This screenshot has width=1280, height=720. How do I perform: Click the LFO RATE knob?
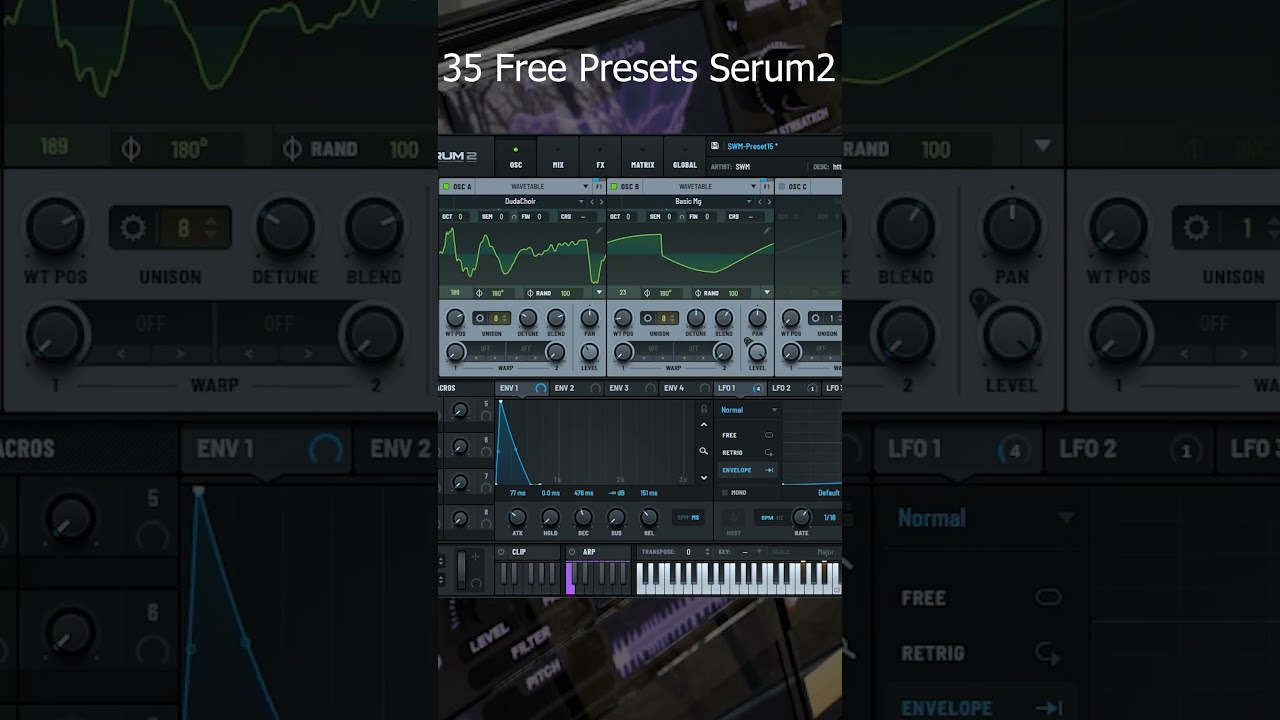pyautogui.click(x=801, y=517)
